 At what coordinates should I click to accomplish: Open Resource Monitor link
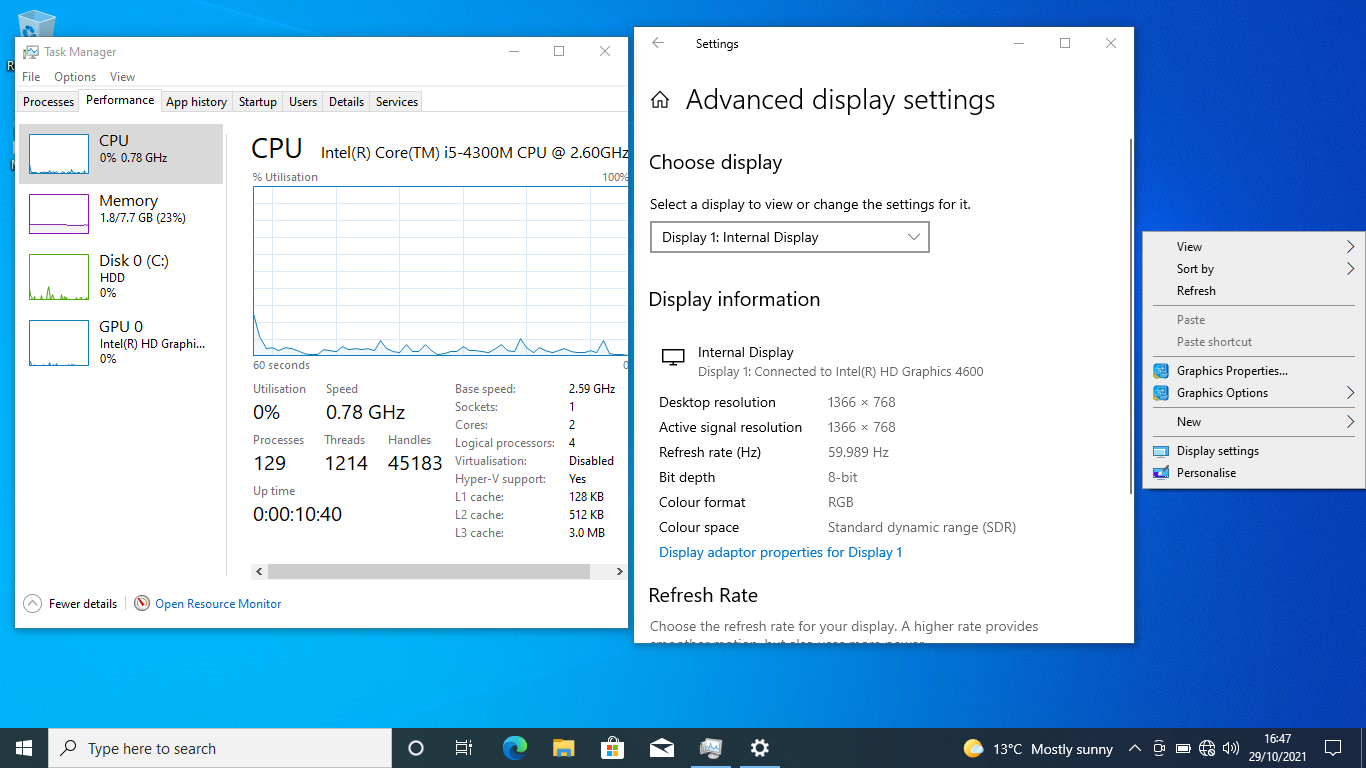tap(218, 604)
